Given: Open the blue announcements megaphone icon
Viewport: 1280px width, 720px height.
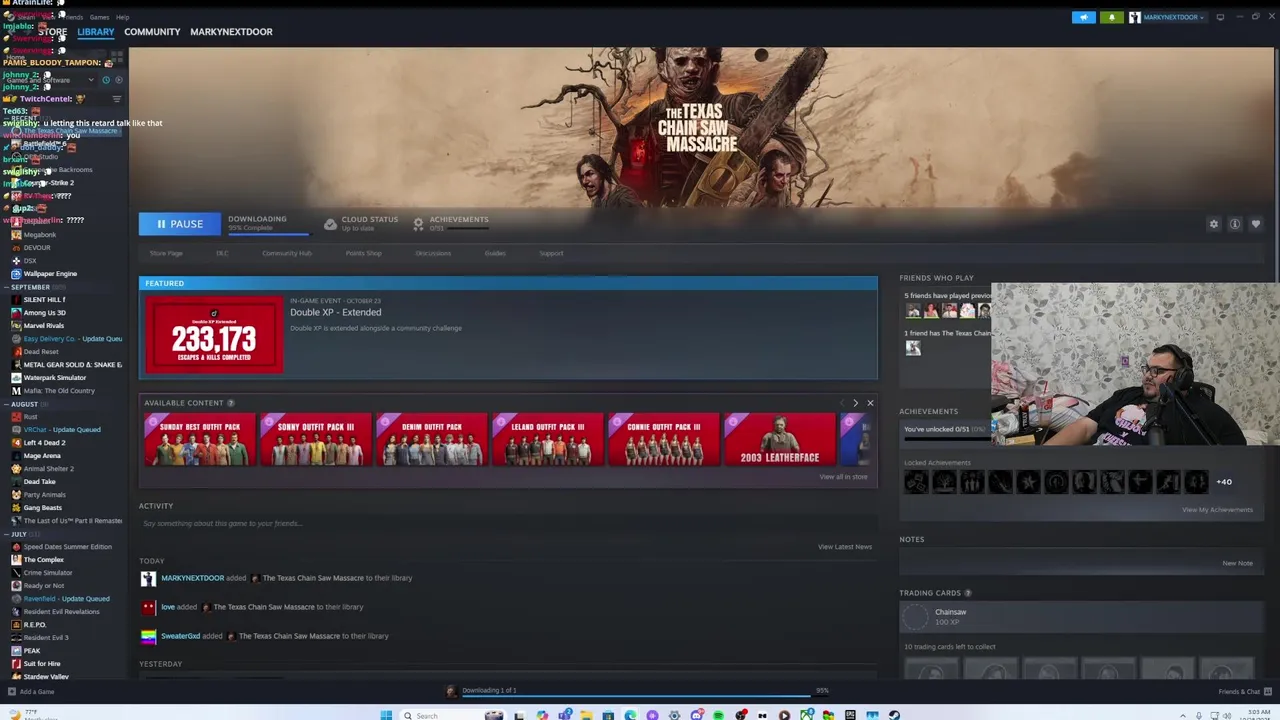Looking at the screenshot, I should 1084,17.
